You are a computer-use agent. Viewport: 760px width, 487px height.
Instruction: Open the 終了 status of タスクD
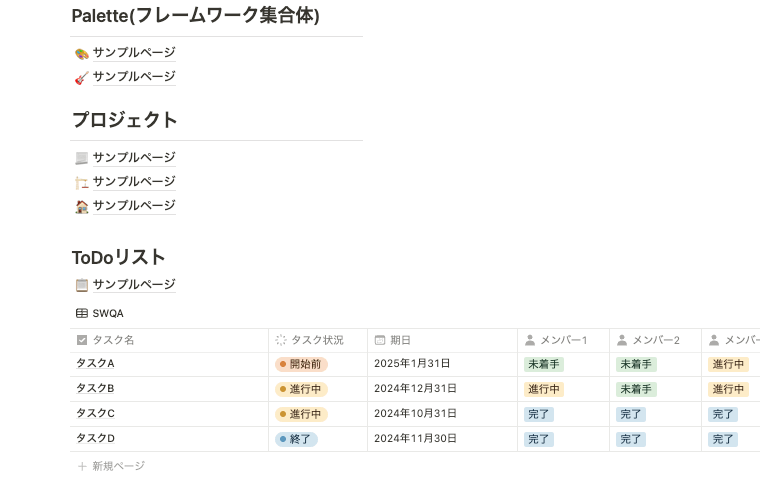297,439
